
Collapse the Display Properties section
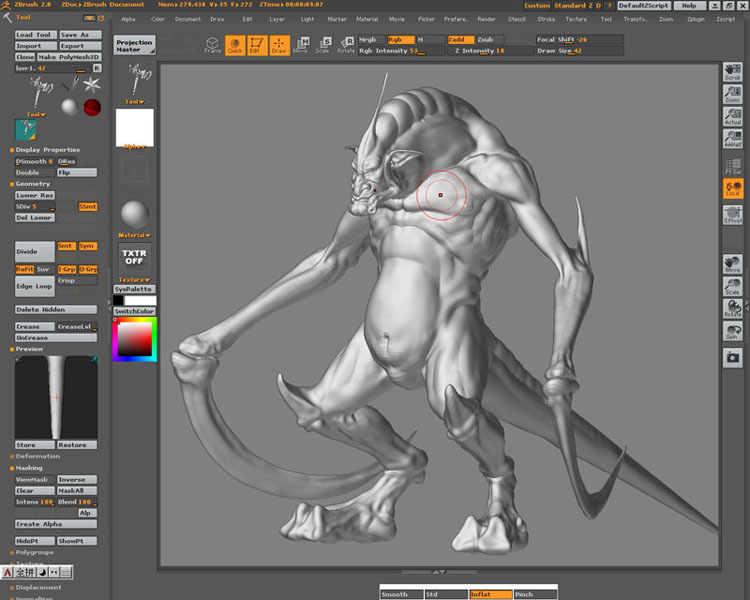click(47, 150)
